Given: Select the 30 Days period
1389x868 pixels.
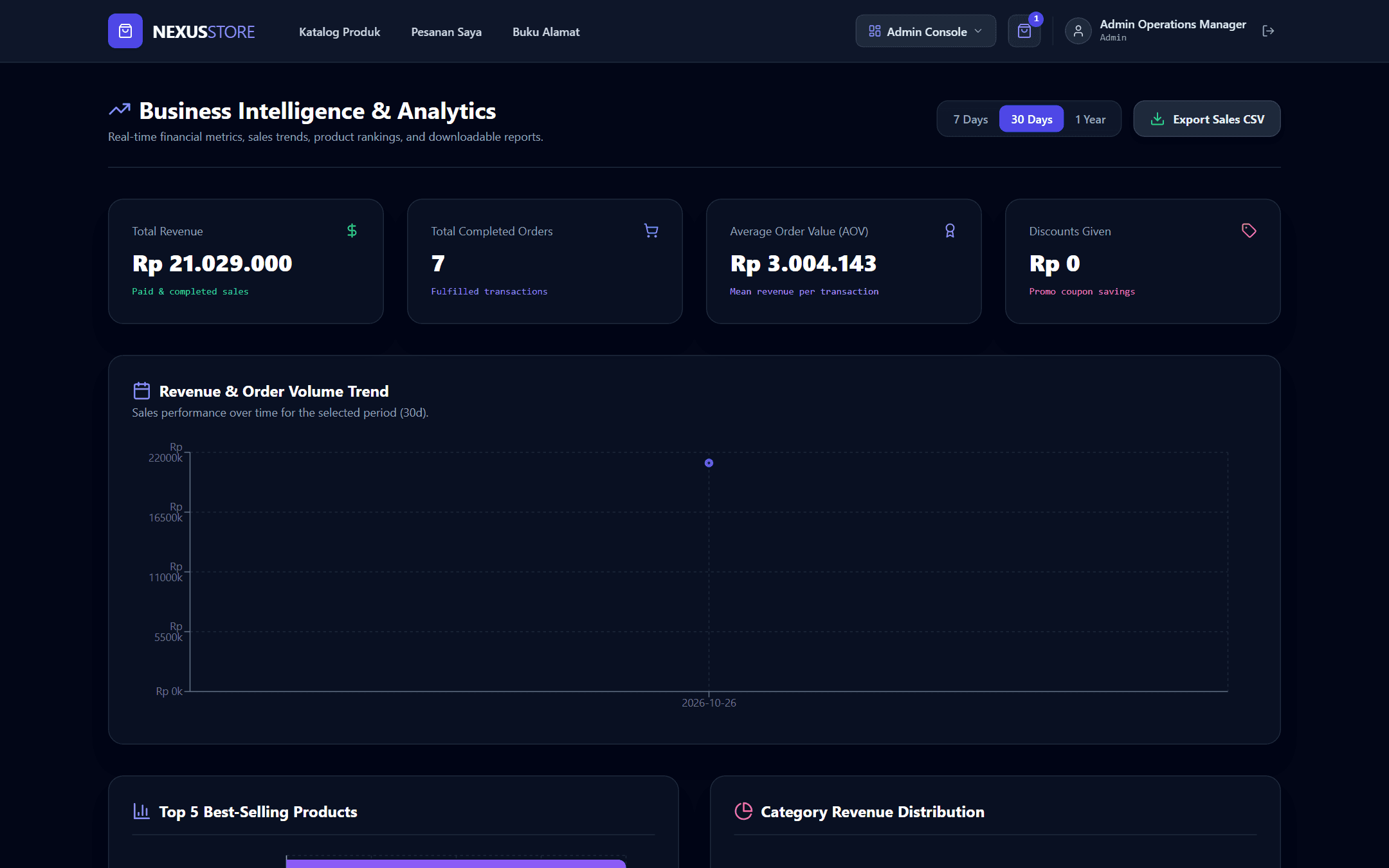Looking at the screenshot, I should (x=1031, y=119).
